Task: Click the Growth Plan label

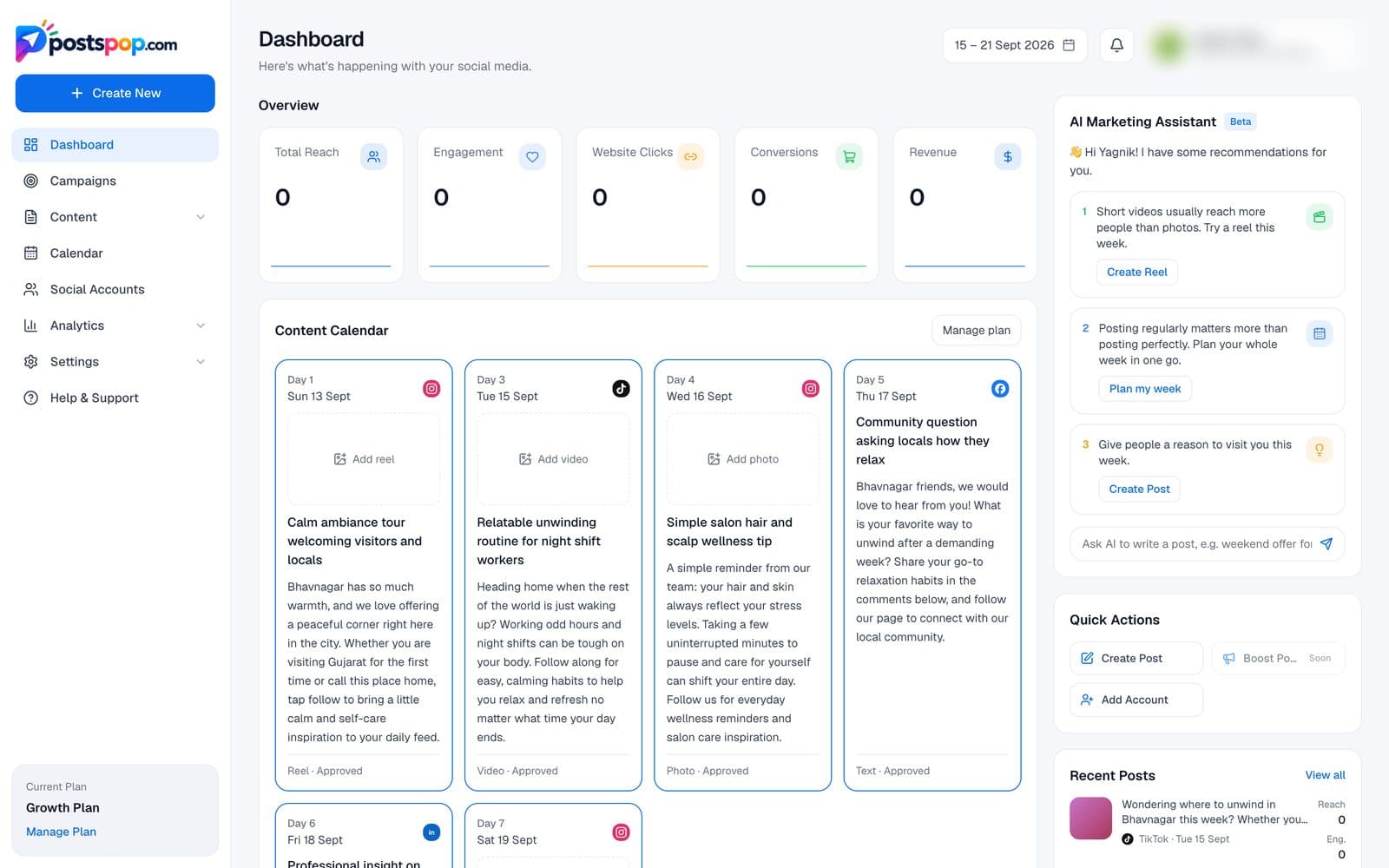Action: (x=63, y=807)
